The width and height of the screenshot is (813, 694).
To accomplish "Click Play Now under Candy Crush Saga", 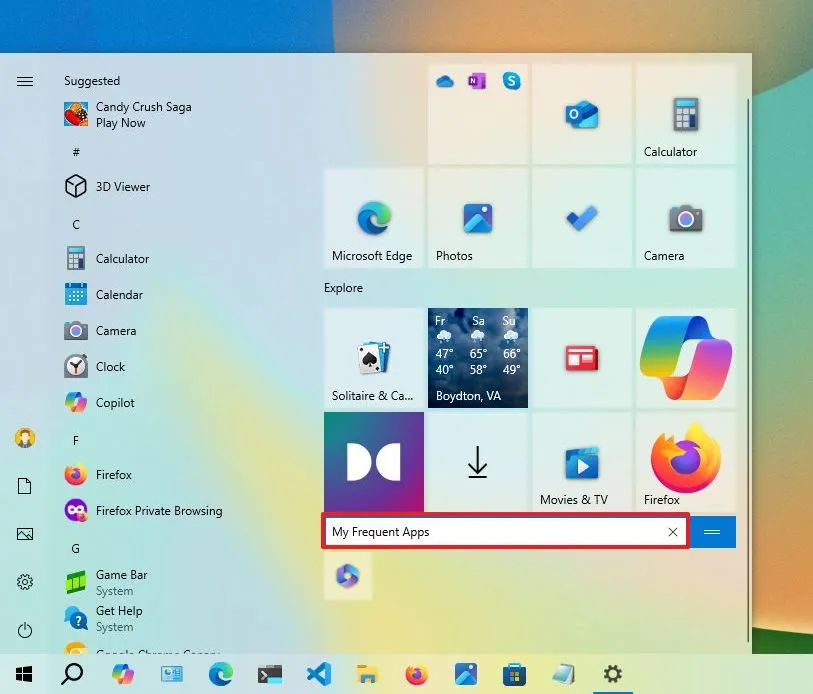I will (121, 122).
